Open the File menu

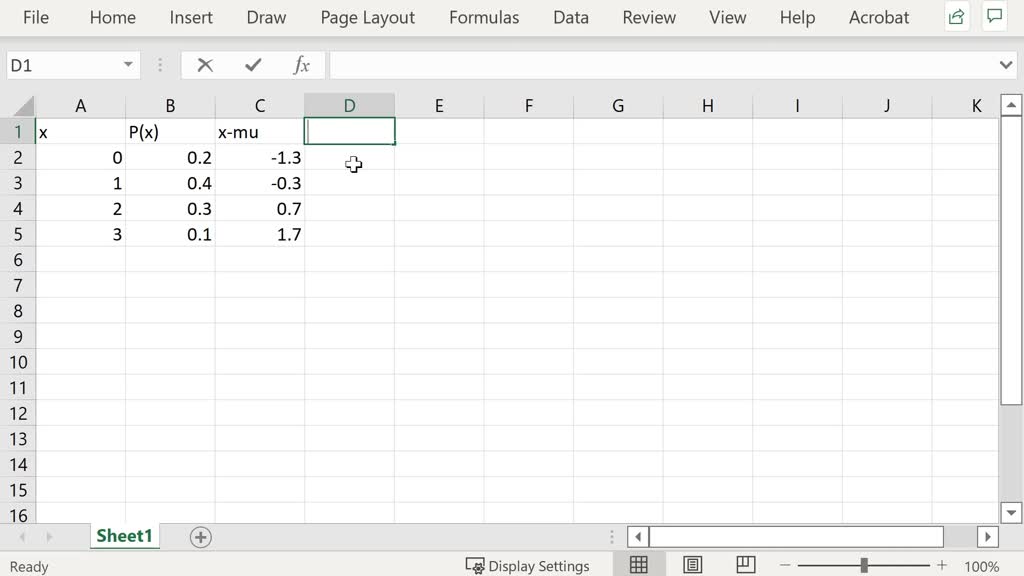[36, 18]
